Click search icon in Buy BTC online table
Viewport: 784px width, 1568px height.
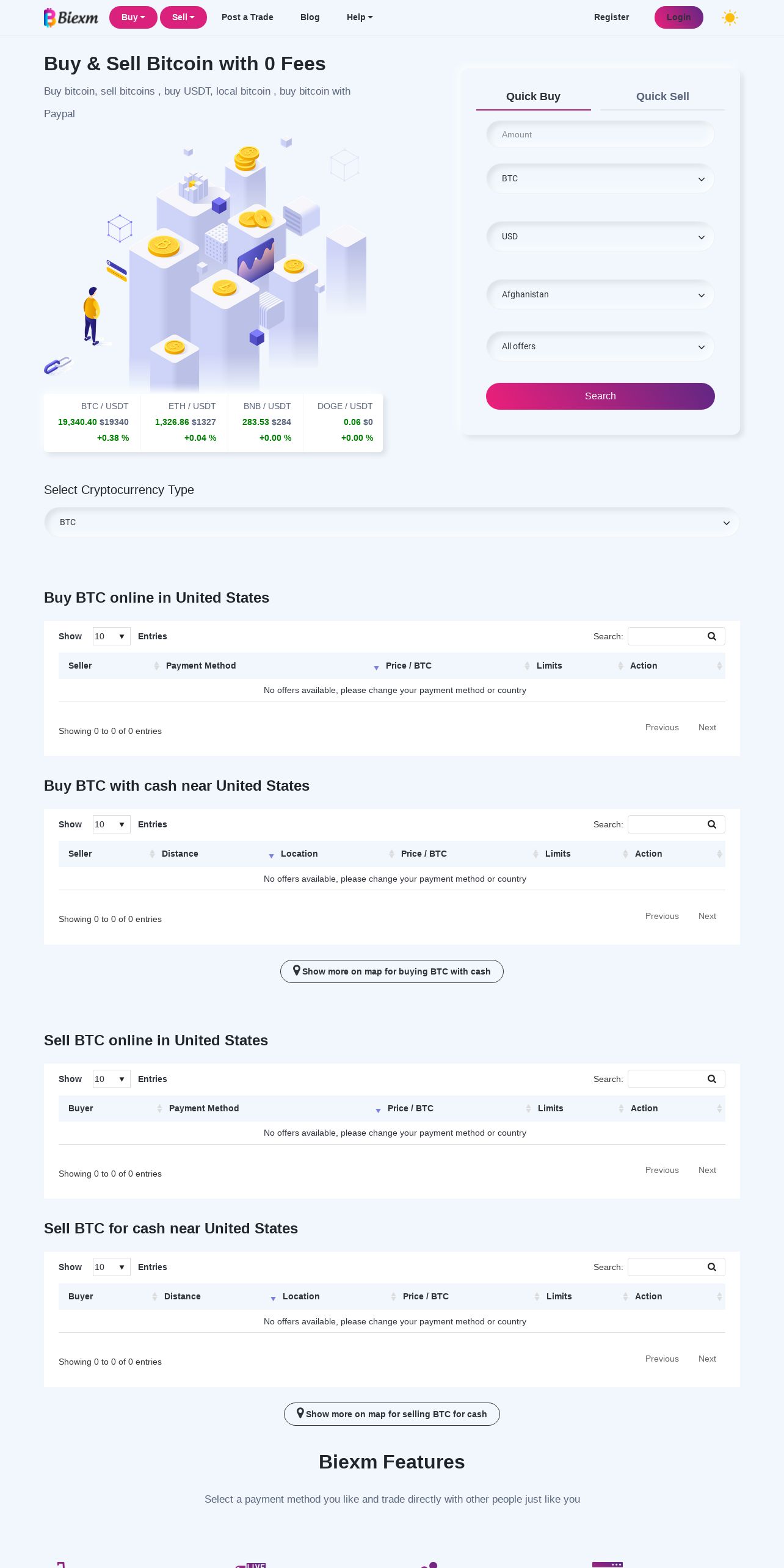pyautogui.click(x=712, y=636)
